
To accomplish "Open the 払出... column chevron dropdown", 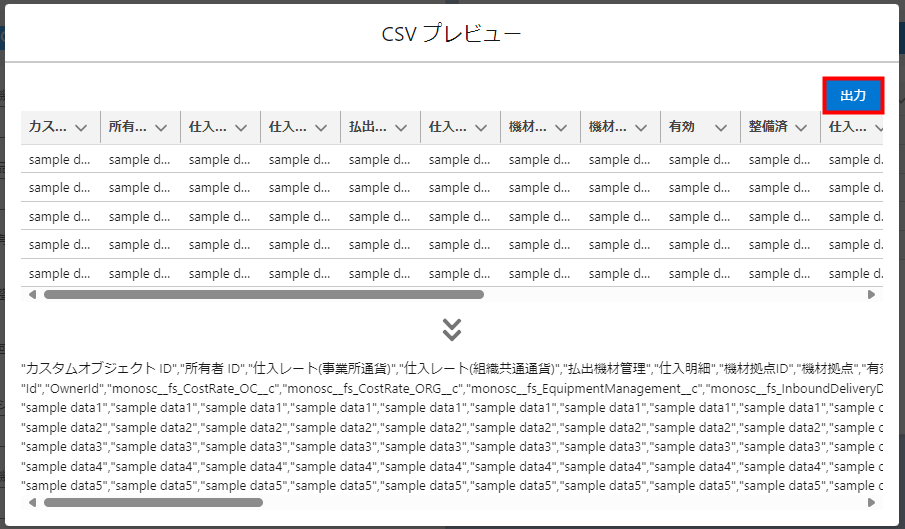I will (x=401, y=128).
